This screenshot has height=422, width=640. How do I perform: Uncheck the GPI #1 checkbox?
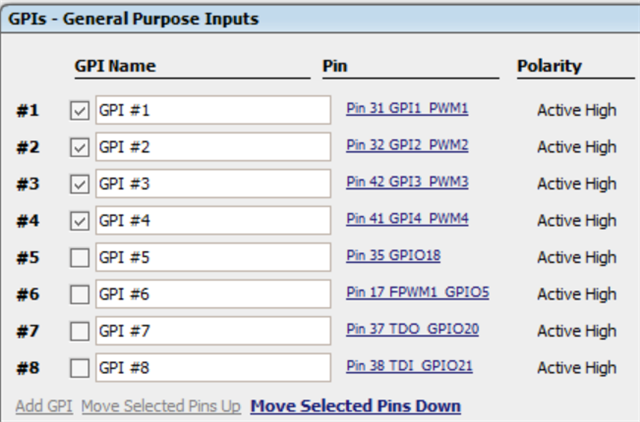point(80,111)
